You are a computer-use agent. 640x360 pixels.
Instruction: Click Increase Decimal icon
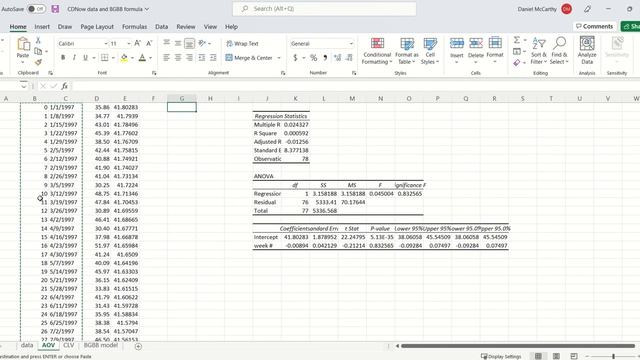pos(338,58)
